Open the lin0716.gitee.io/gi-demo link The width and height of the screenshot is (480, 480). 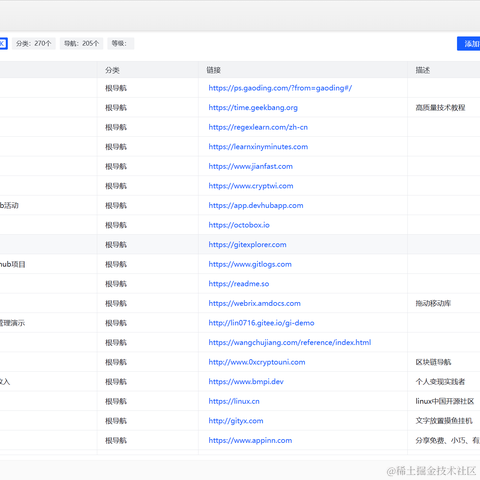coord(261,323)
